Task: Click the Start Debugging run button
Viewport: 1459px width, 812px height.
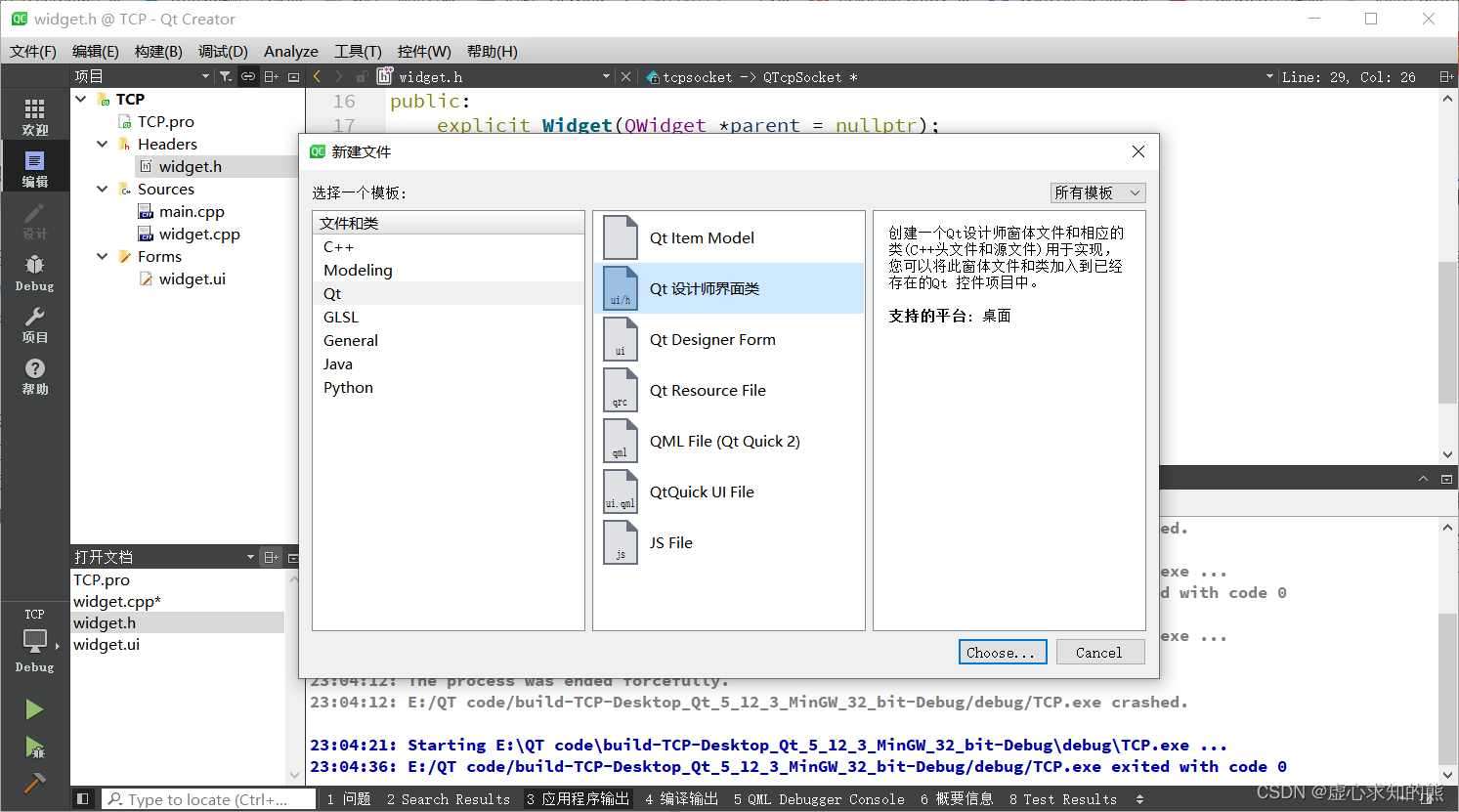Action: pyautogui.click(x=34, y=748)
